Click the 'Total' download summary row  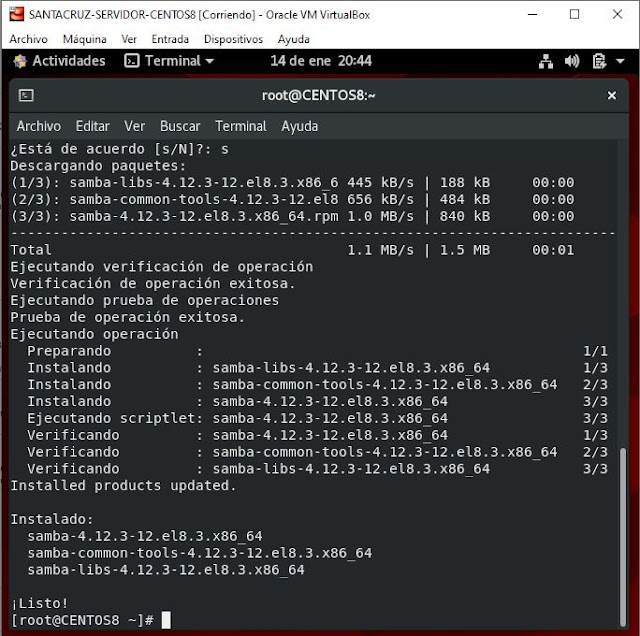pyautogui.click(x=292, y=250)
